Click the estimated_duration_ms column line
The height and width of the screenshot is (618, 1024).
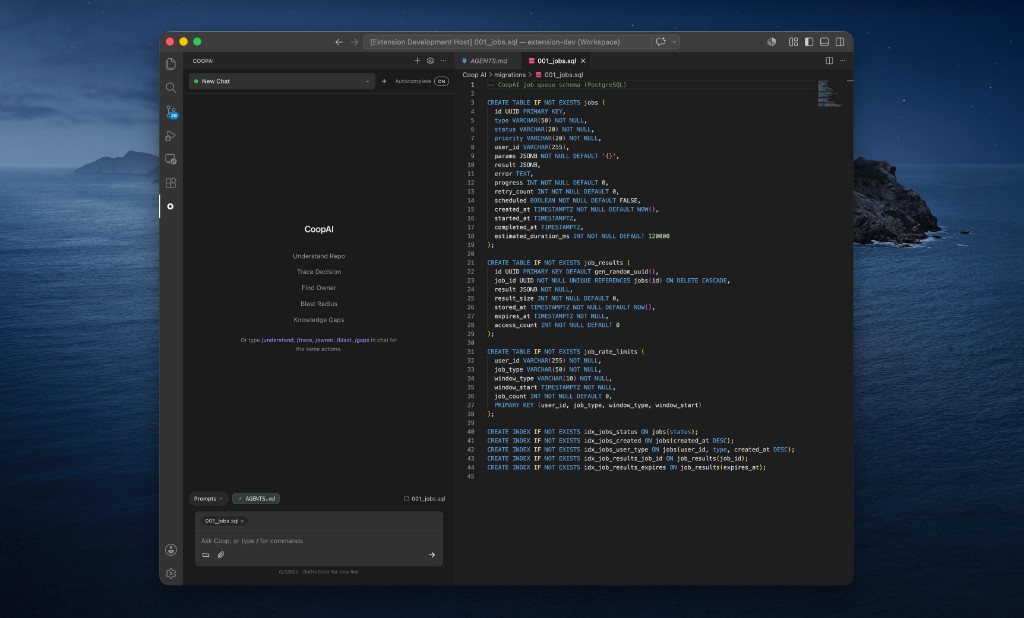(x=582, y=236)
